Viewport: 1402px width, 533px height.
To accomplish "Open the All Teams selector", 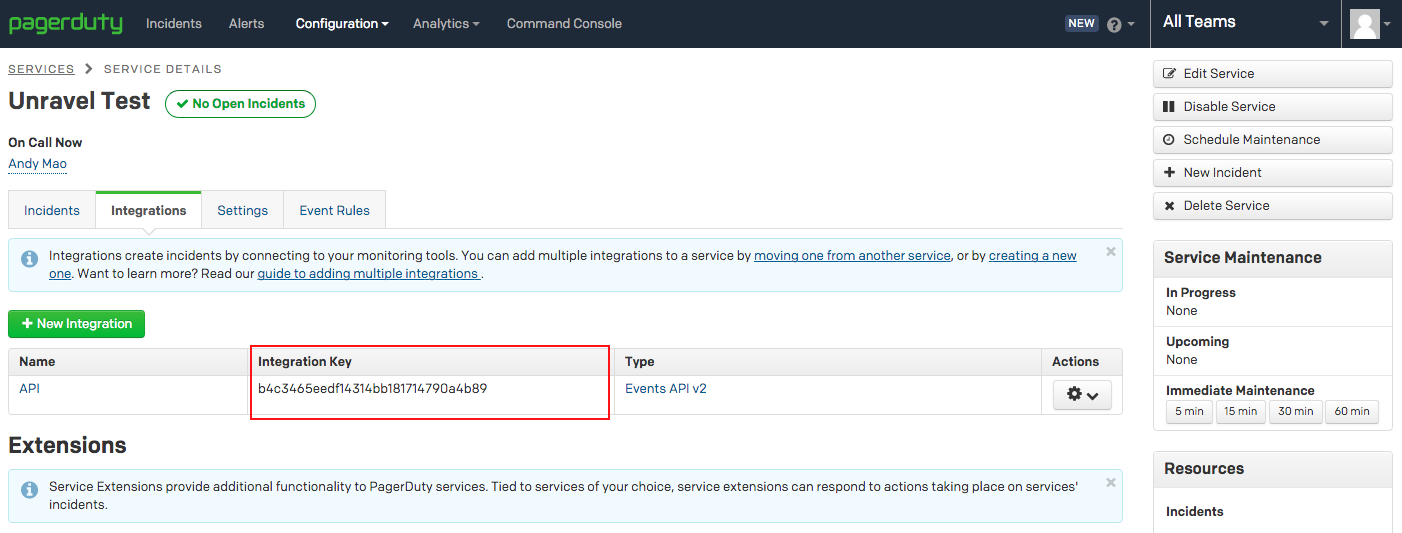I will [x=1245, y=23].
